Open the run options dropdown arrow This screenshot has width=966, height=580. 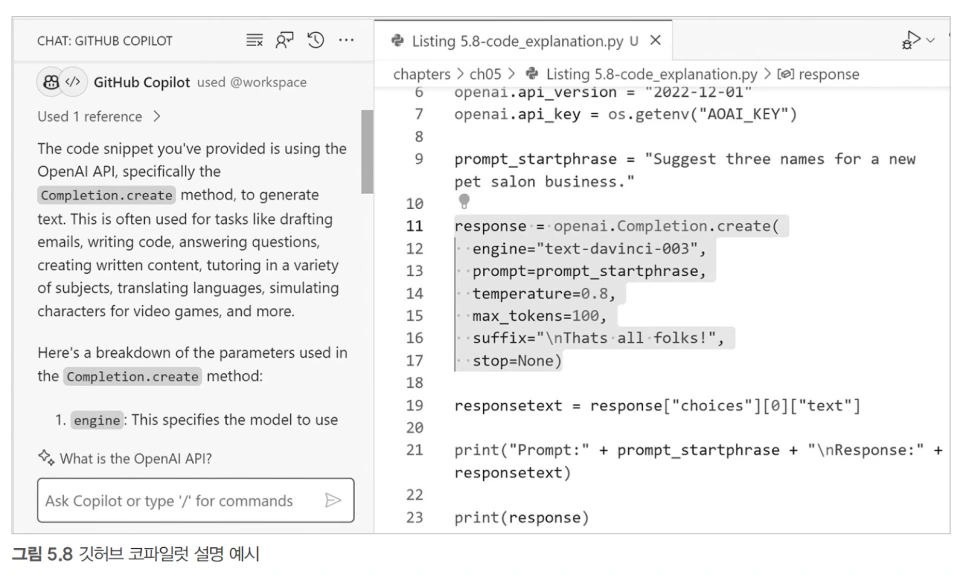(x=931, y=40)
